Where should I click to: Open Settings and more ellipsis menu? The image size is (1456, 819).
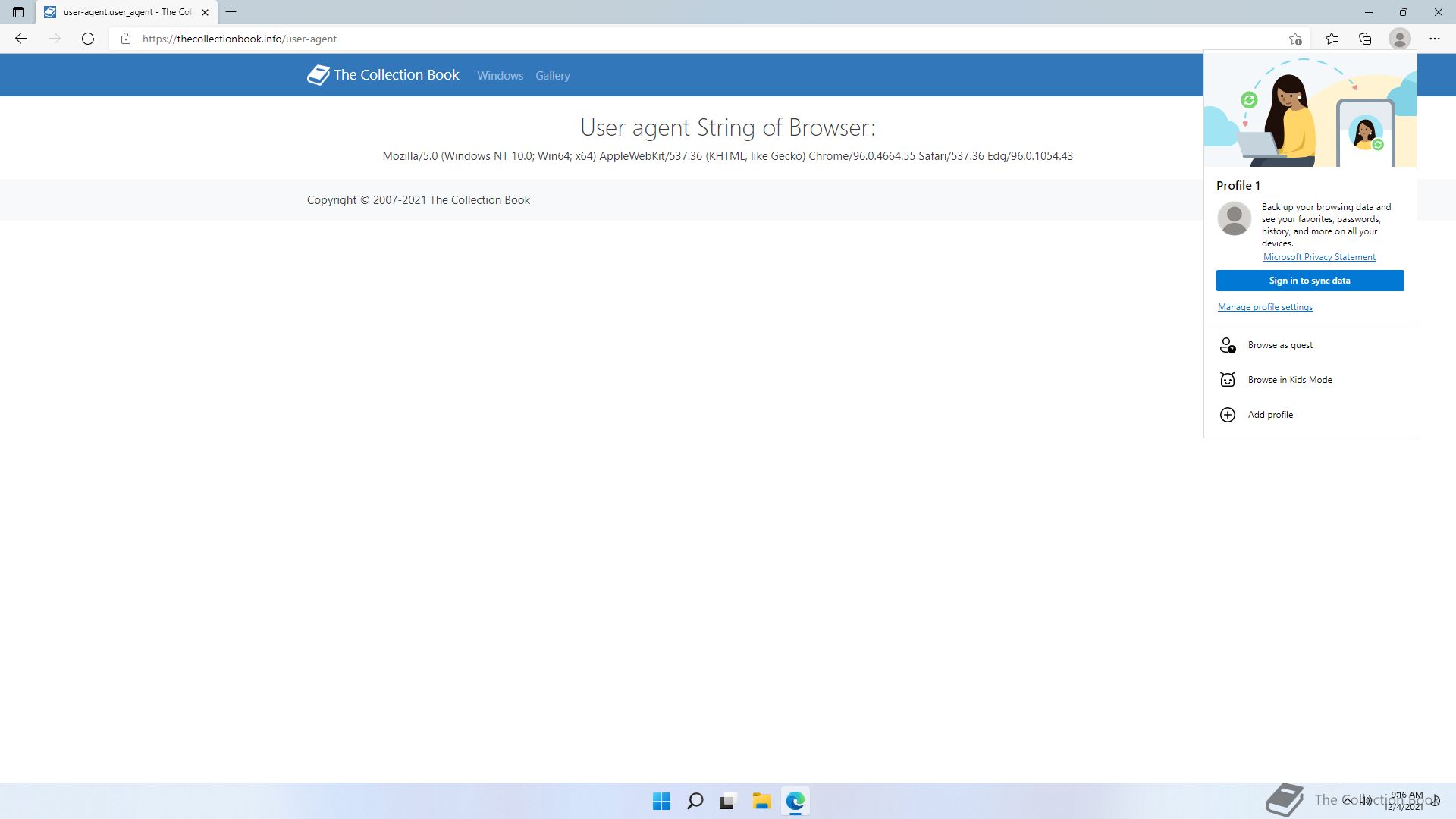pyautogui.click(x=1434, y=39)
